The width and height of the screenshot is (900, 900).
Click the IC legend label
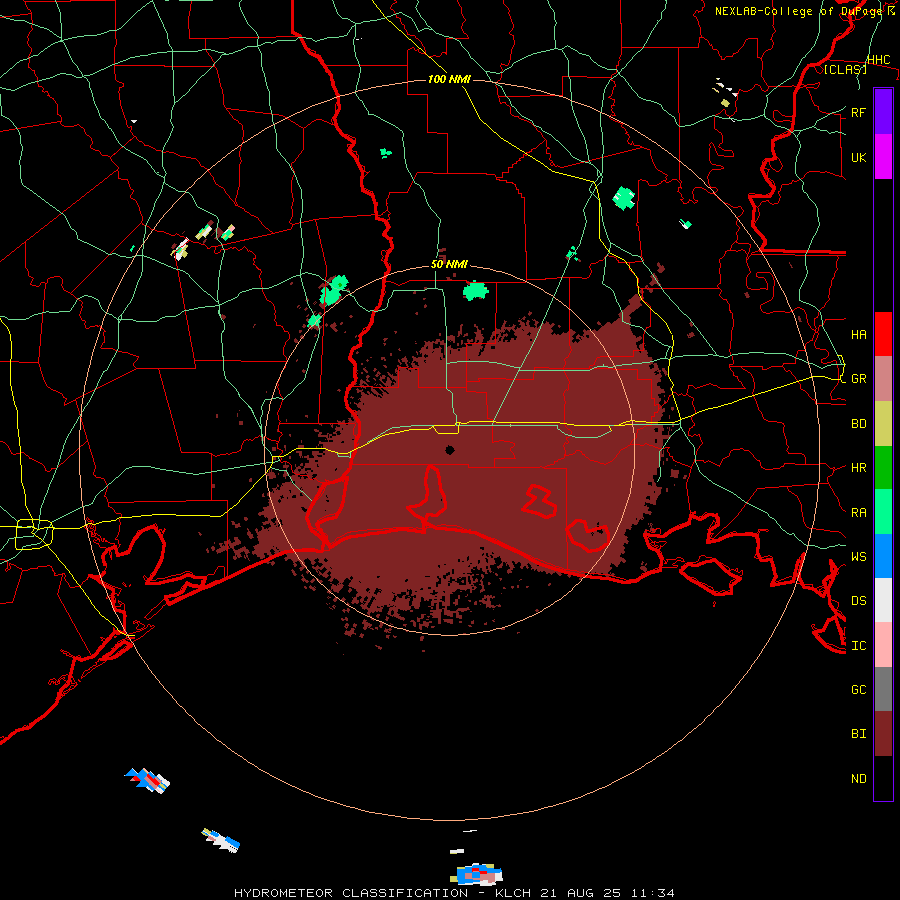tap(858, 645)
